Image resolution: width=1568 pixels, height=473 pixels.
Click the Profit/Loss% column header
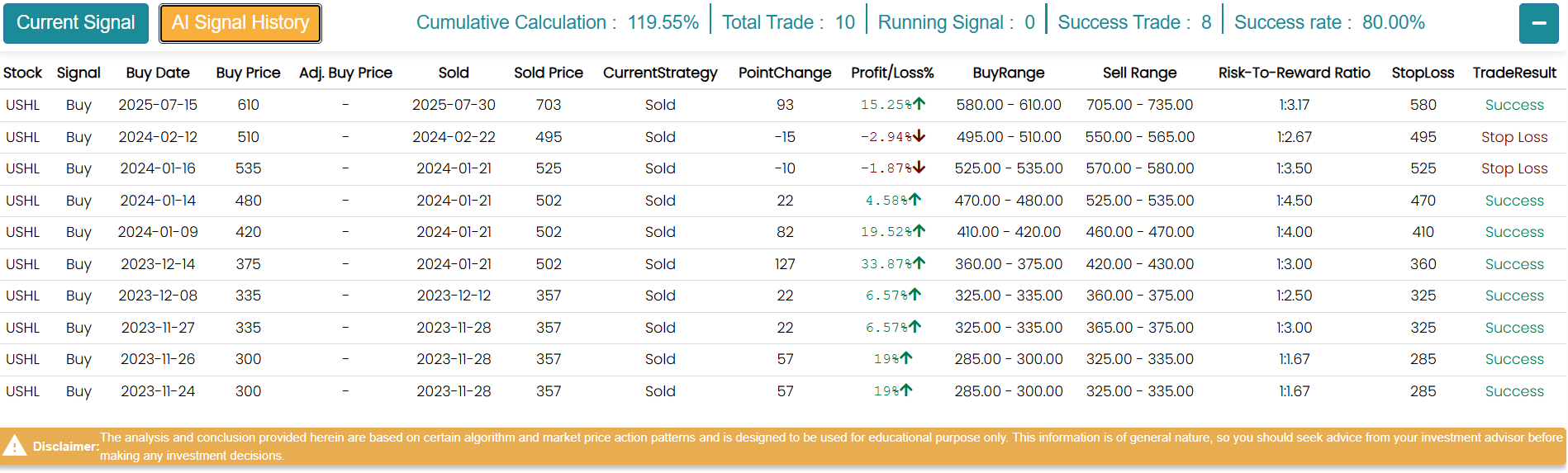point(892,73)
